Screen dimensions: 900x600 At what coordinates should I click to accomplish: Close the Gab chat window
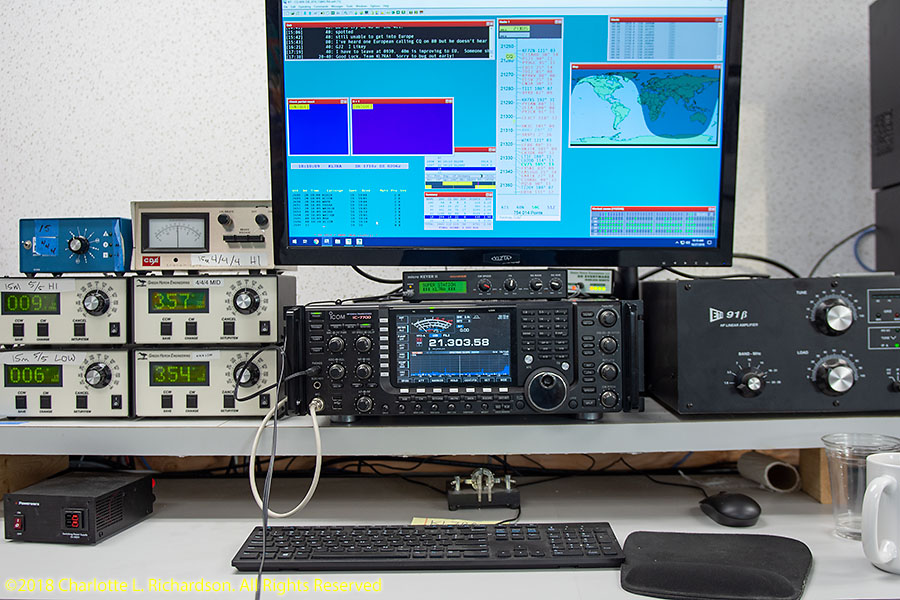click(490, 22)
